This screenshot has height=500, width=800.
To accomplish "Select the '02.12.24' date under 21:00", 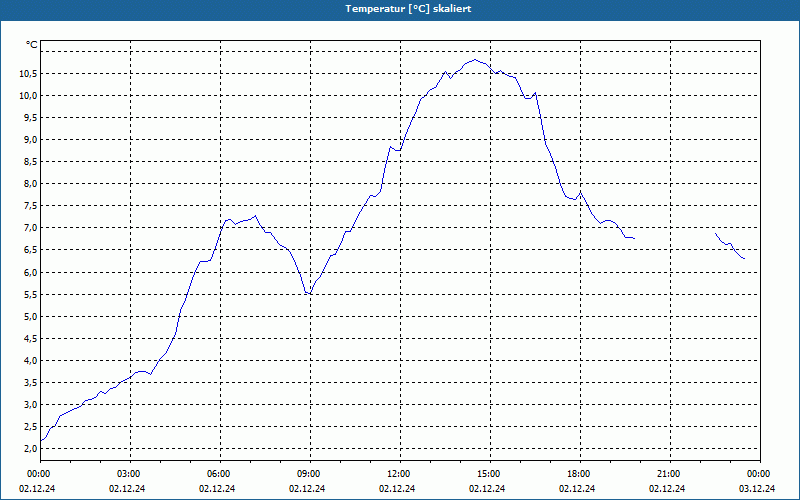I will point(667,488).
